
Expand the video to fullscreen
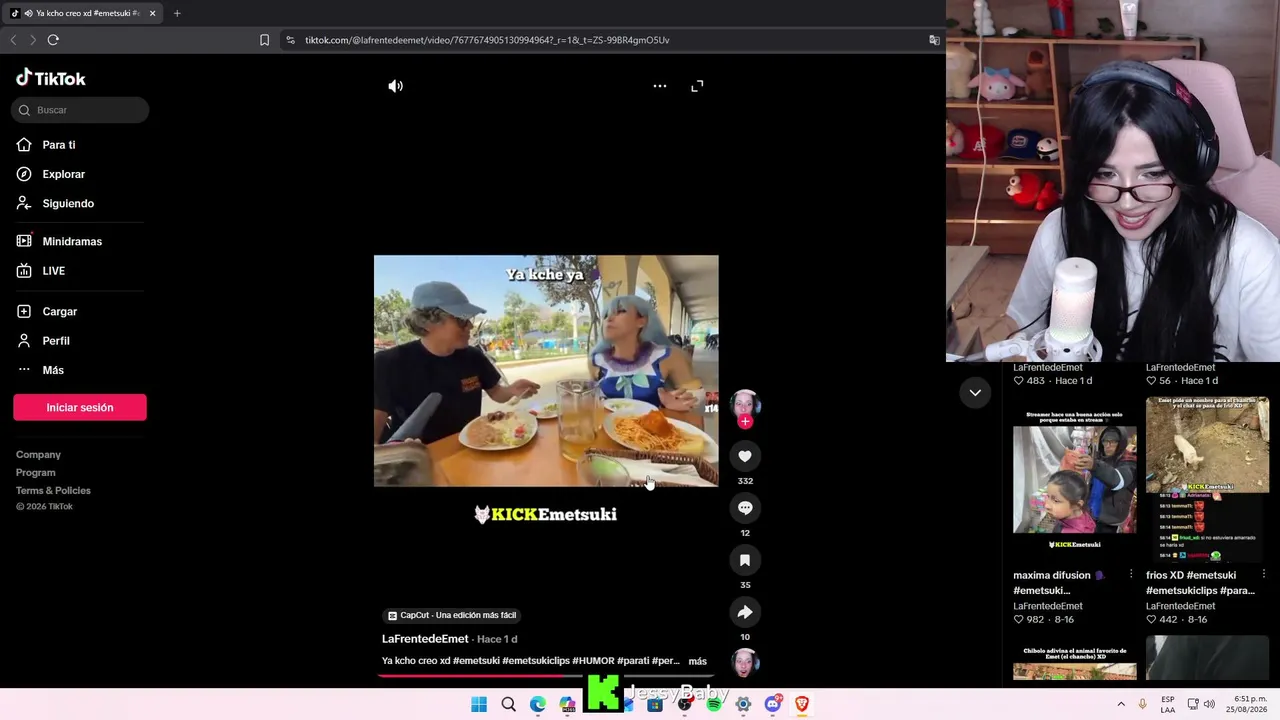[697, 86]
